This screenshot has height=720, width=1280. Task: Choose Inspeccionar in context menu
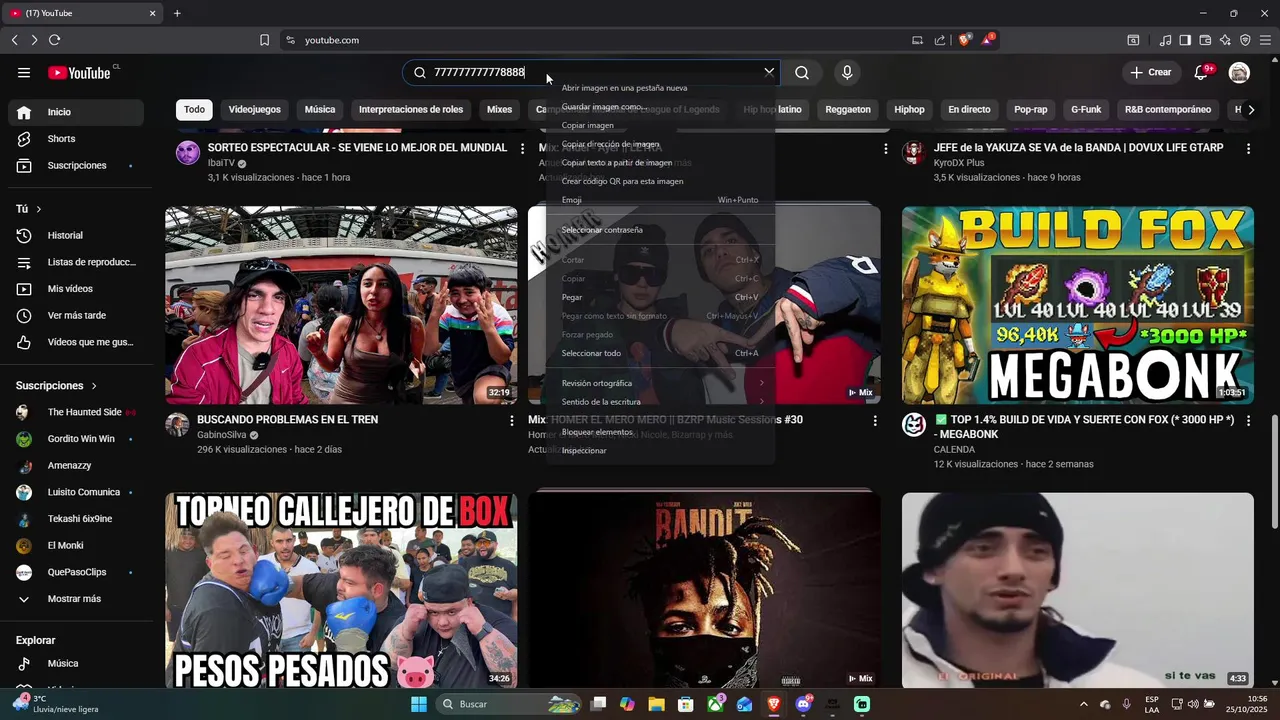(x=661, y=450)
